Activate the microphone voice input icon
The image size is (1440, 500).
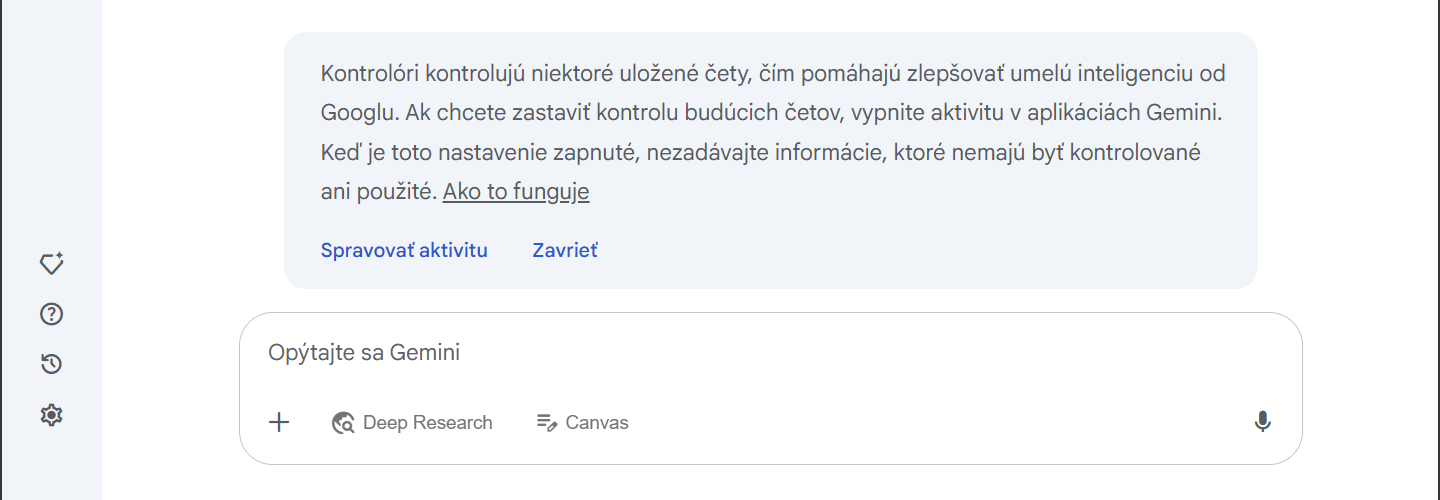point(1262,422)
